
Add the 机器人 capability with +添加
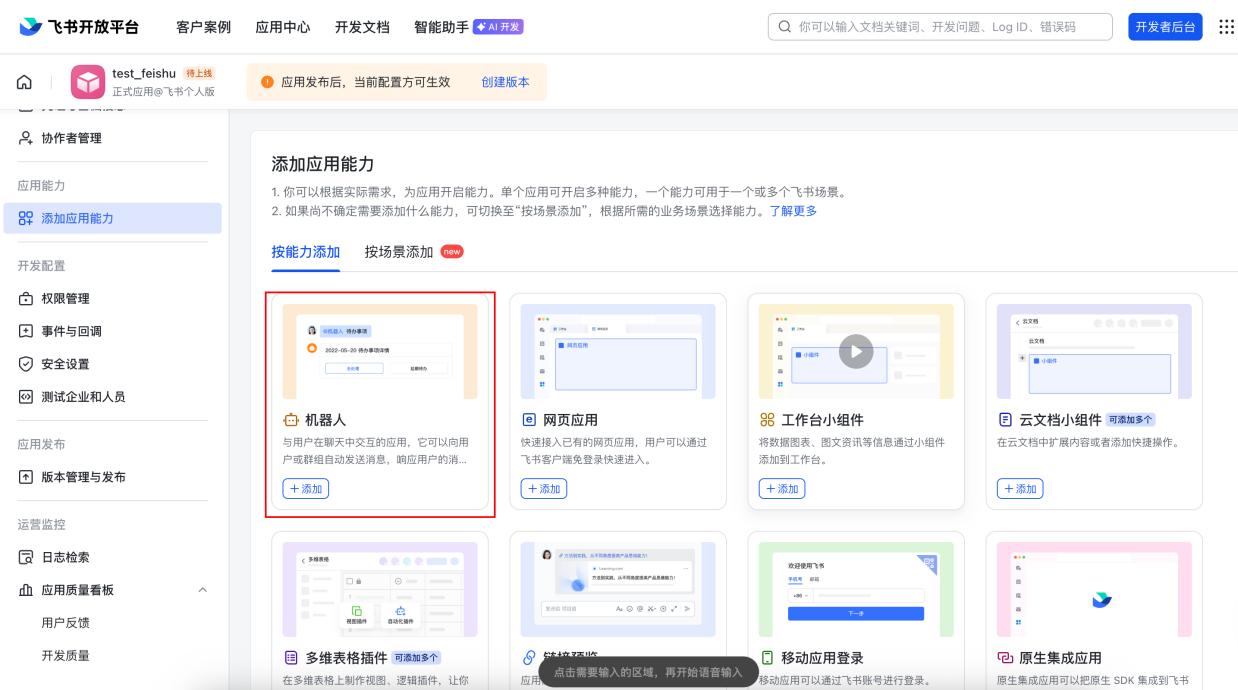(x=306, y=488)
